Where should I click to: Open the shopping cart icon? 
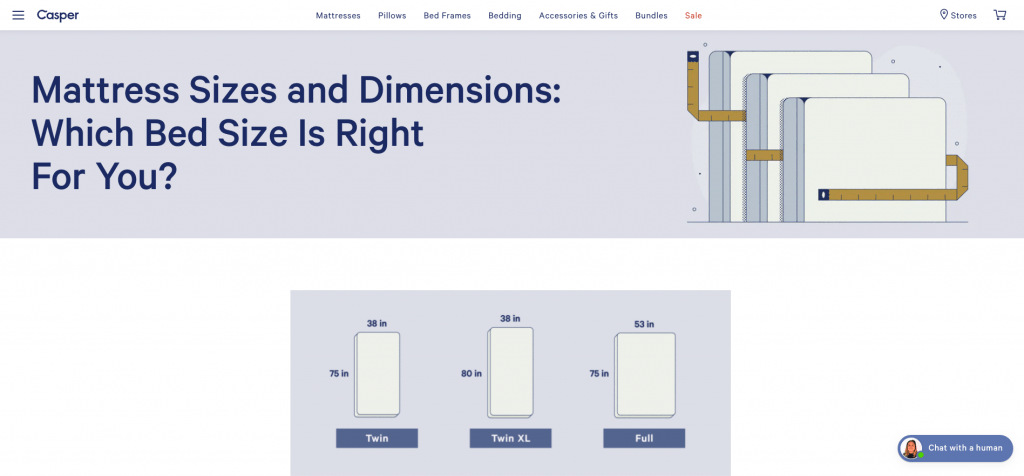(x=1000, y=15)
